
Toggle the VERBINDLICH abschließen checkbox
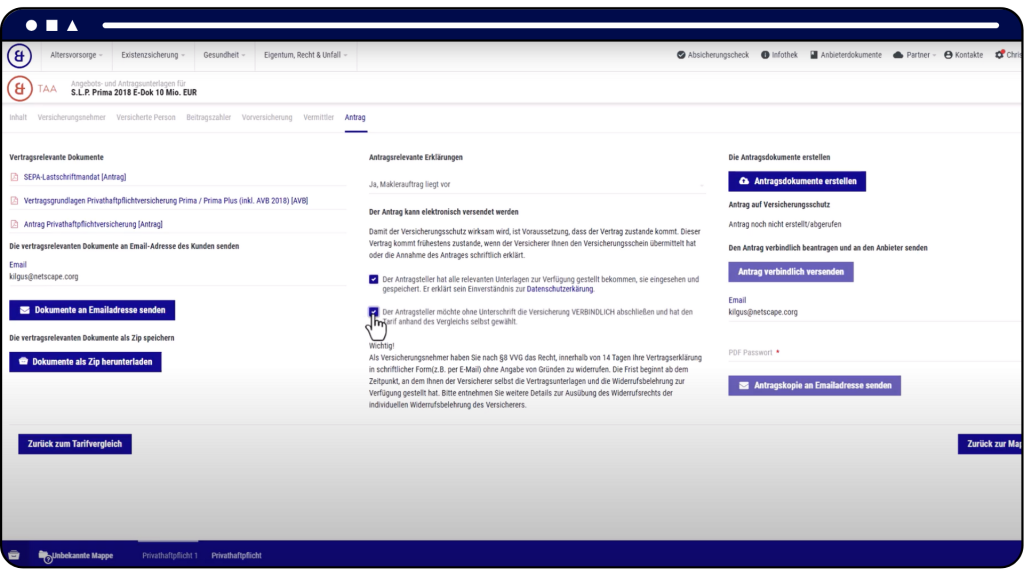coord(374,312)
